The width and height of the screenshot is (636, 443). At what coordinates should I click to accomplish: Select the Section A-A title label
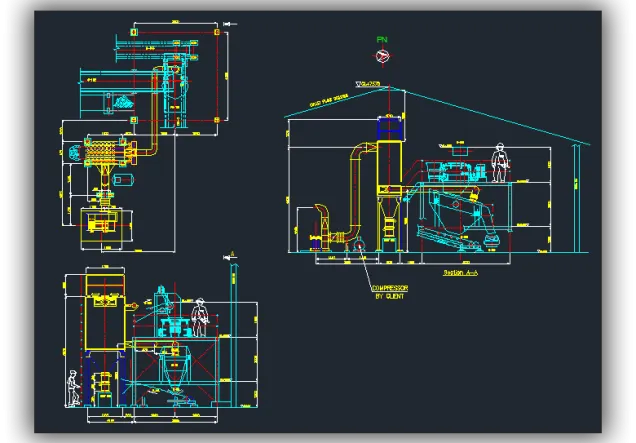point(460,273)
